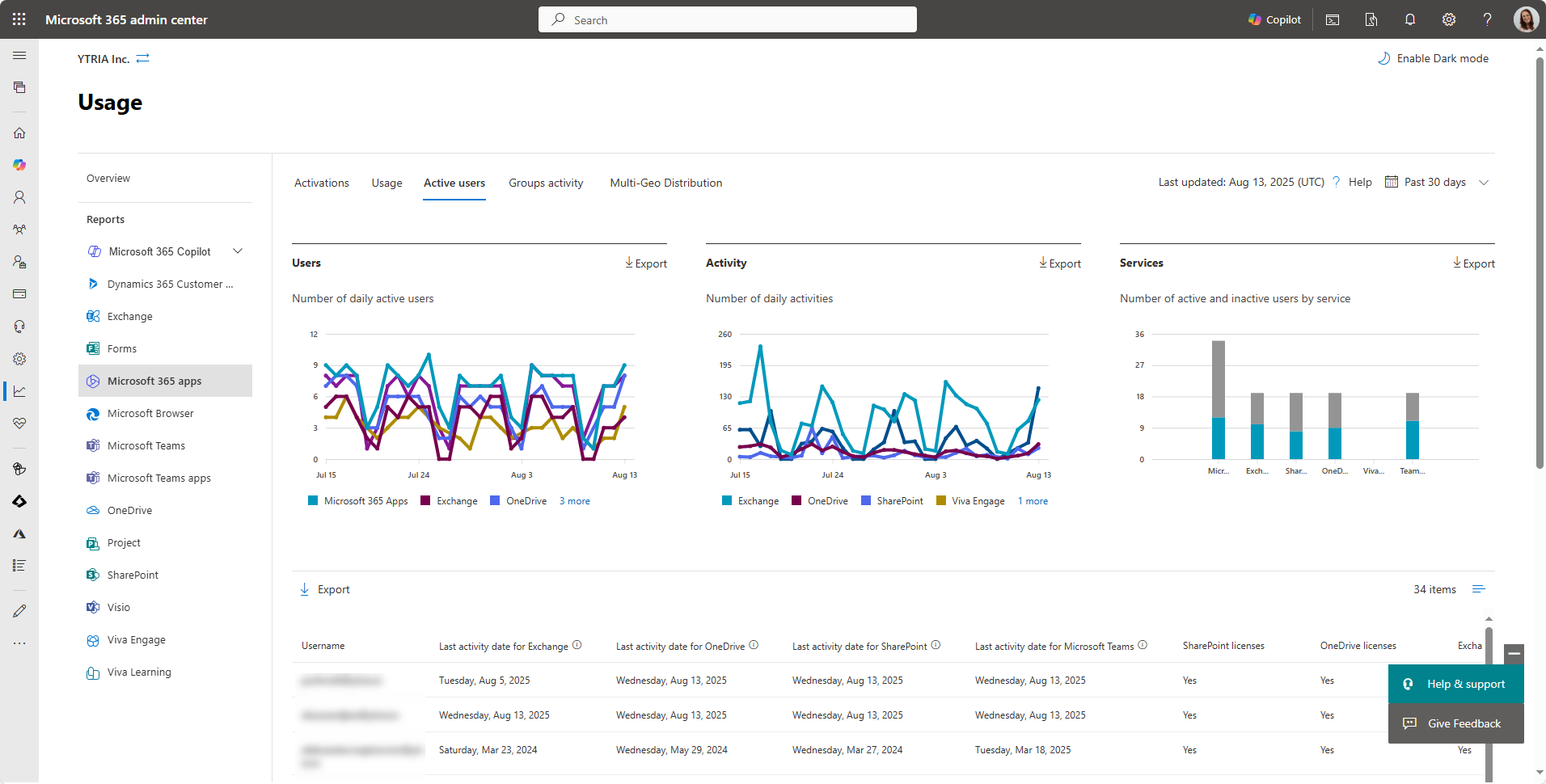Image resolution: width=1546 pixels, height=784 pixels.
Task: Click Give Feedback button
Action: tap(1456, 723)
